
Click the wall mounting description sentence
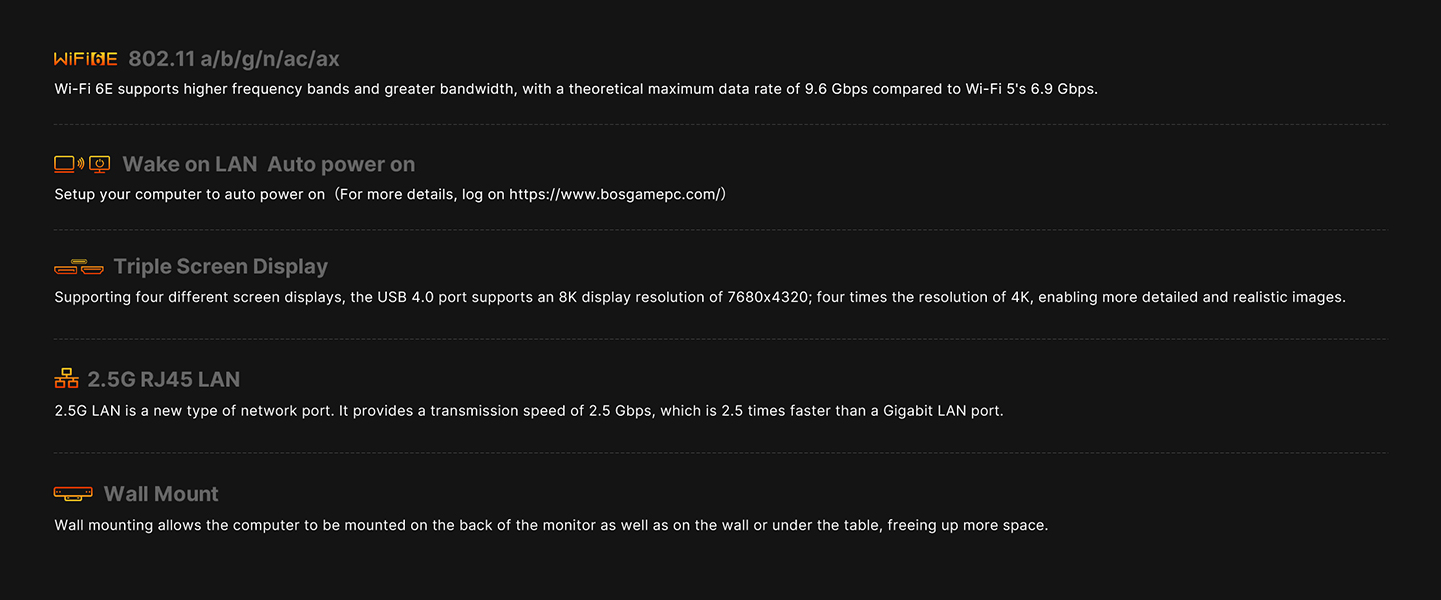pos(550,525)
